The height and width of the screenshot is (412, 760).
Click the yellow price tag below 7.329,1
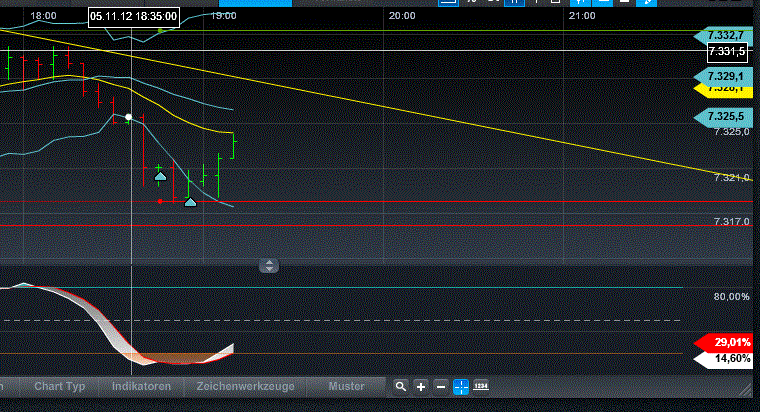click(723, 91)
